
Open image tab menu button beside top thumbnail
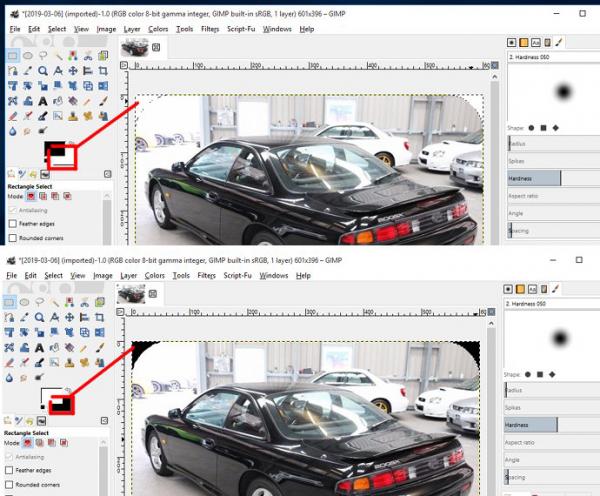[156, 47]
